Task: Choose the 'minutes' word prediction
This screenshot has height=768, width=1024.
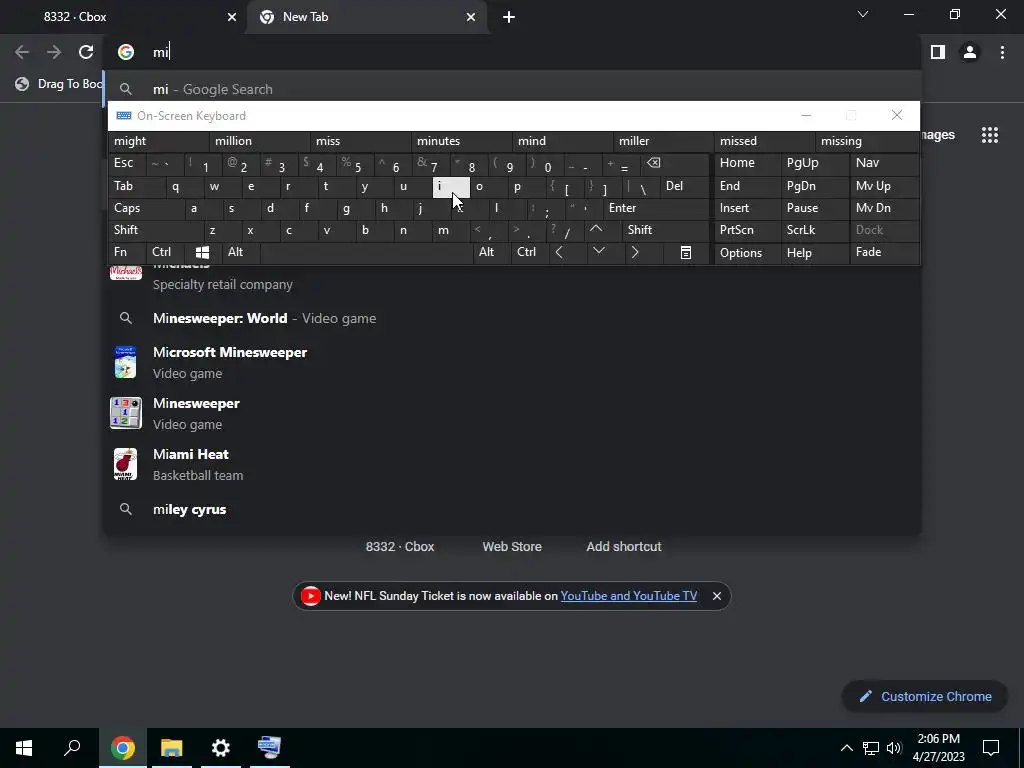Action: click(462, 141)
